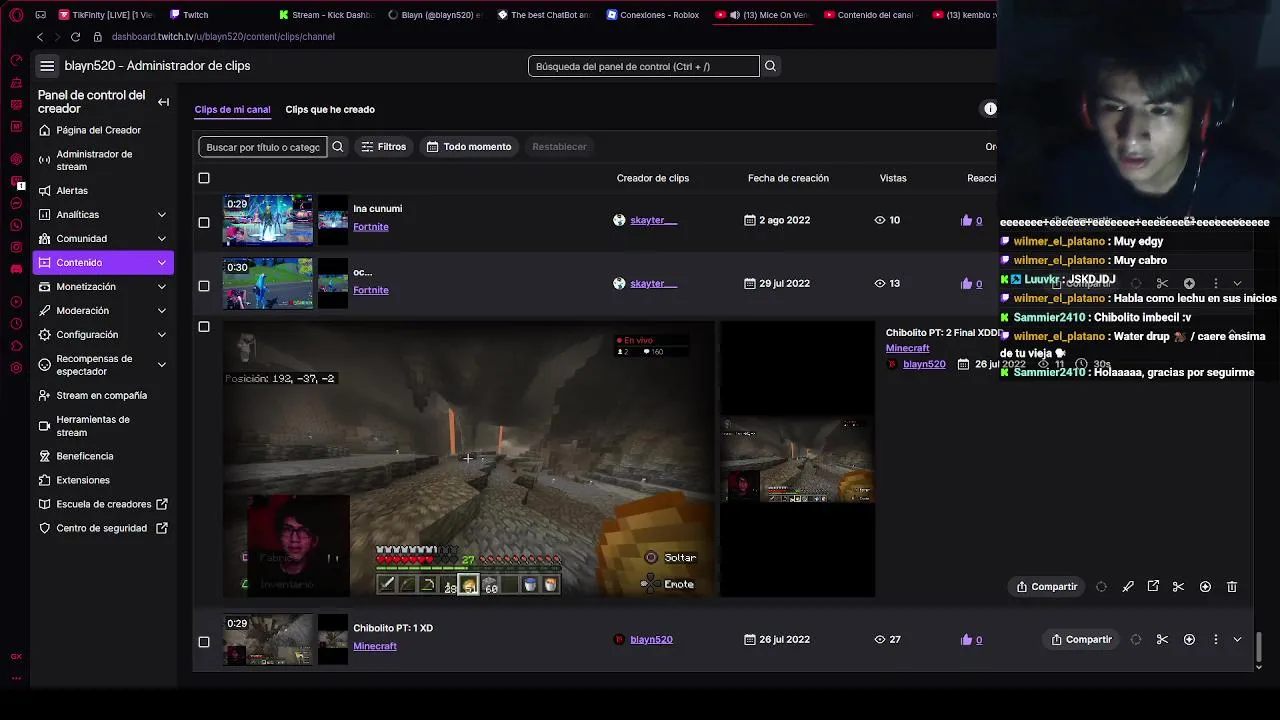The height and width of the screenshot is (720, 1280).
Task: Click the expanded Minecraft clip video player
Action: click(x=468, y=459)
